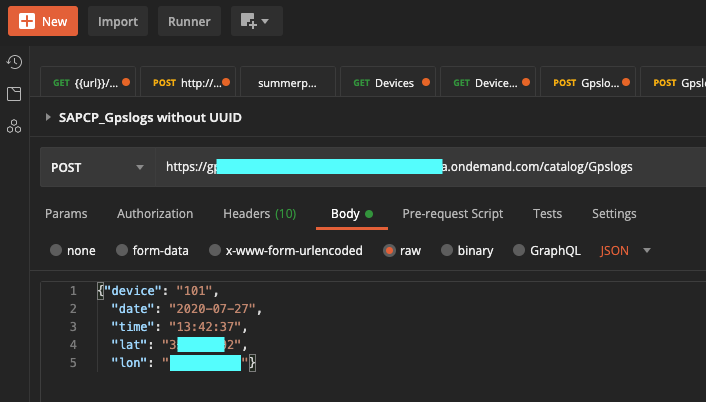Open the APIs sidebar icon
Image resolution: width=706 pixels, height=402 pixels.
point(14,126)
